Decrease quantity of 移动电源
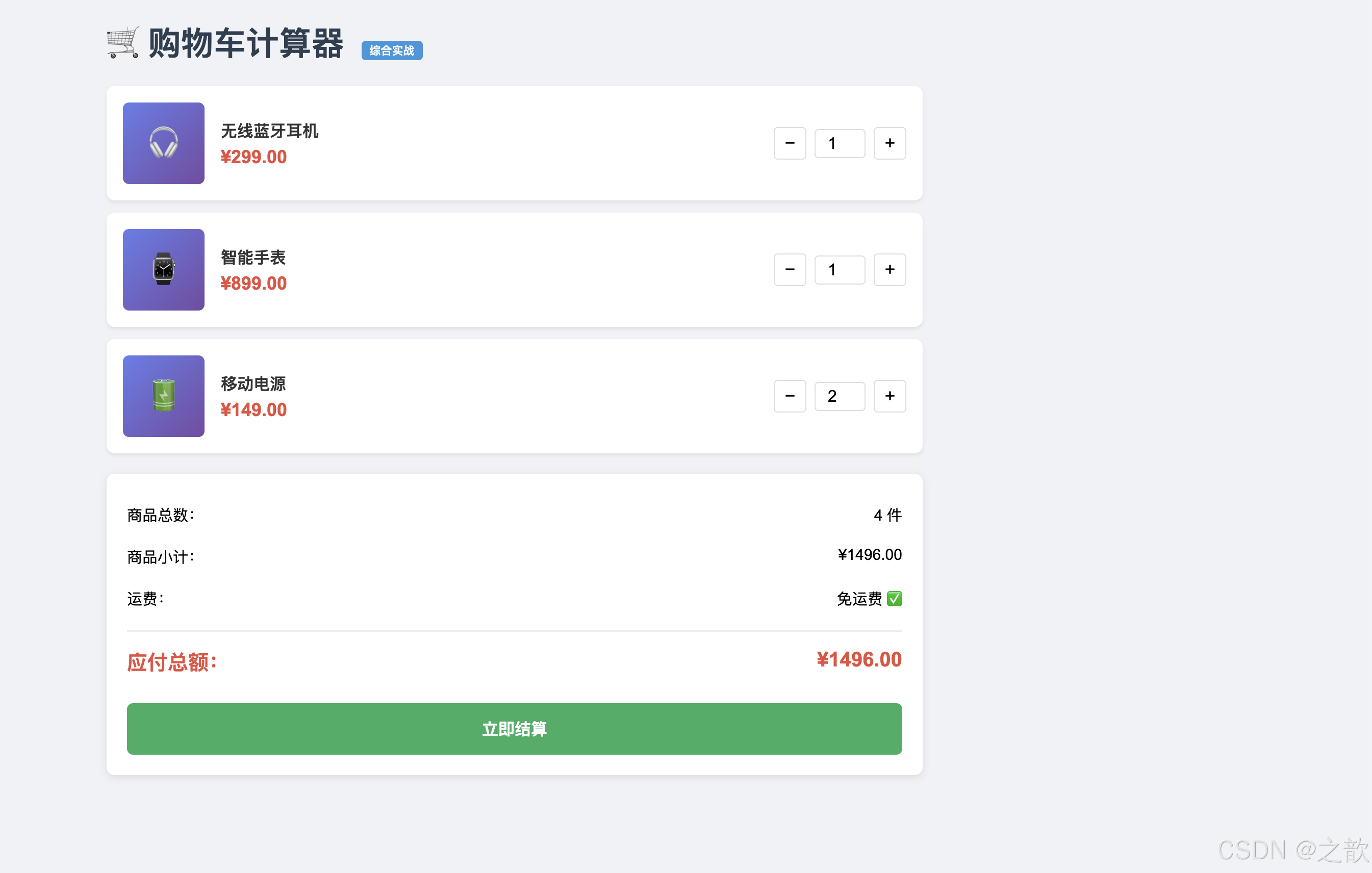 pos(790,396)
